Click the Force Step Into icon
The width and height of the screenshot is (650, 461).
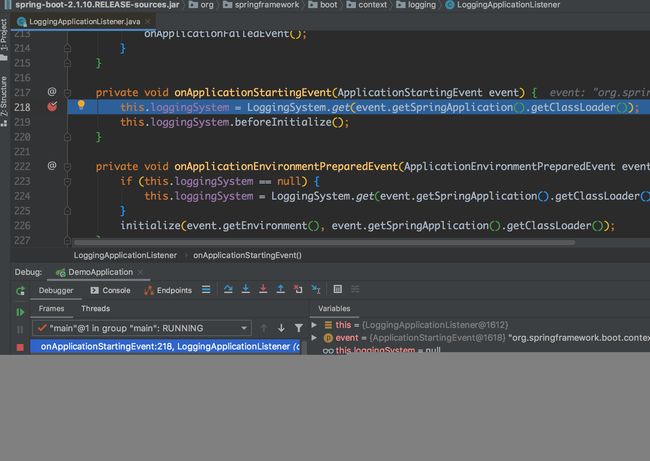(263, 289)
